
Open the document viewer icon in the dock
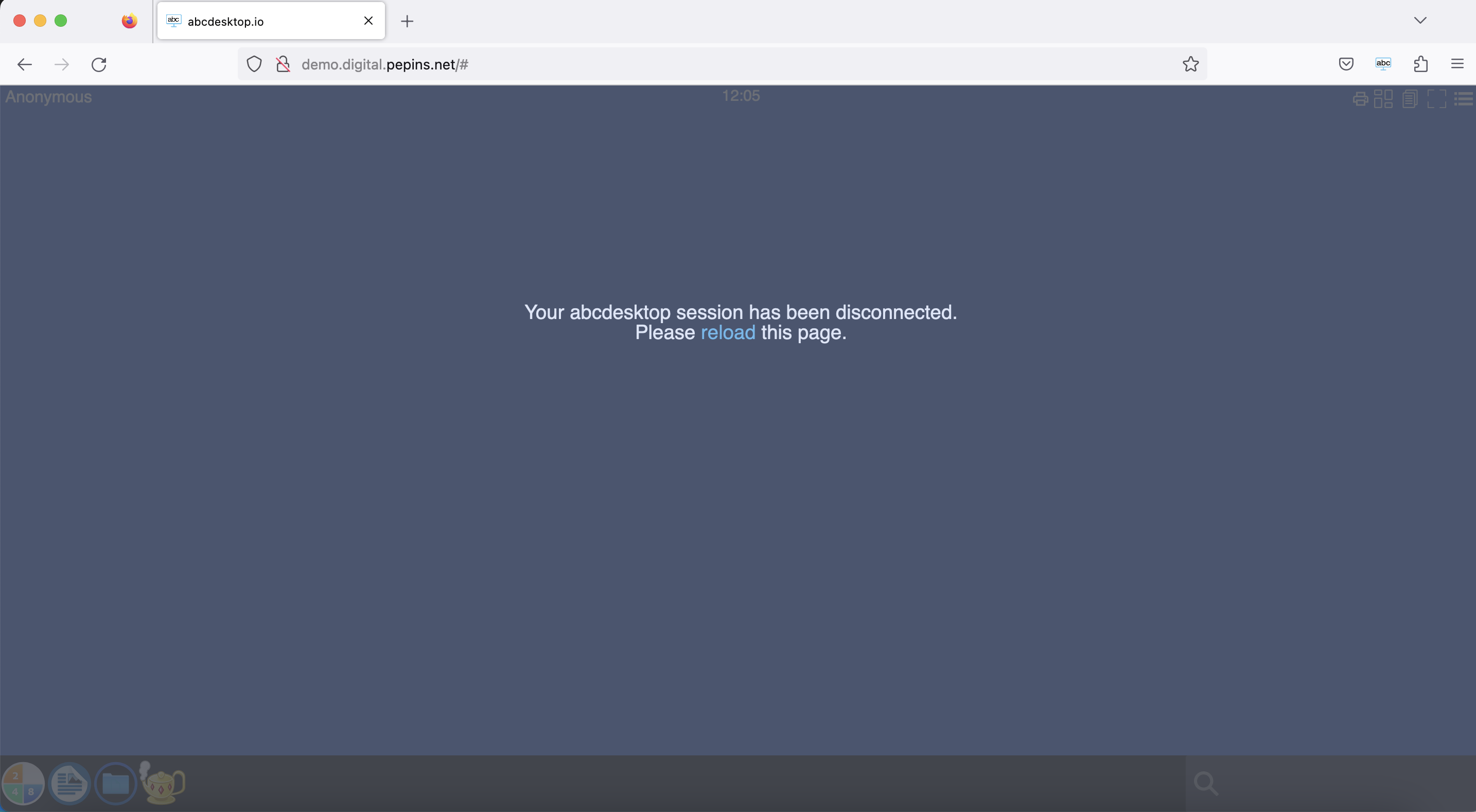[69, 783]
